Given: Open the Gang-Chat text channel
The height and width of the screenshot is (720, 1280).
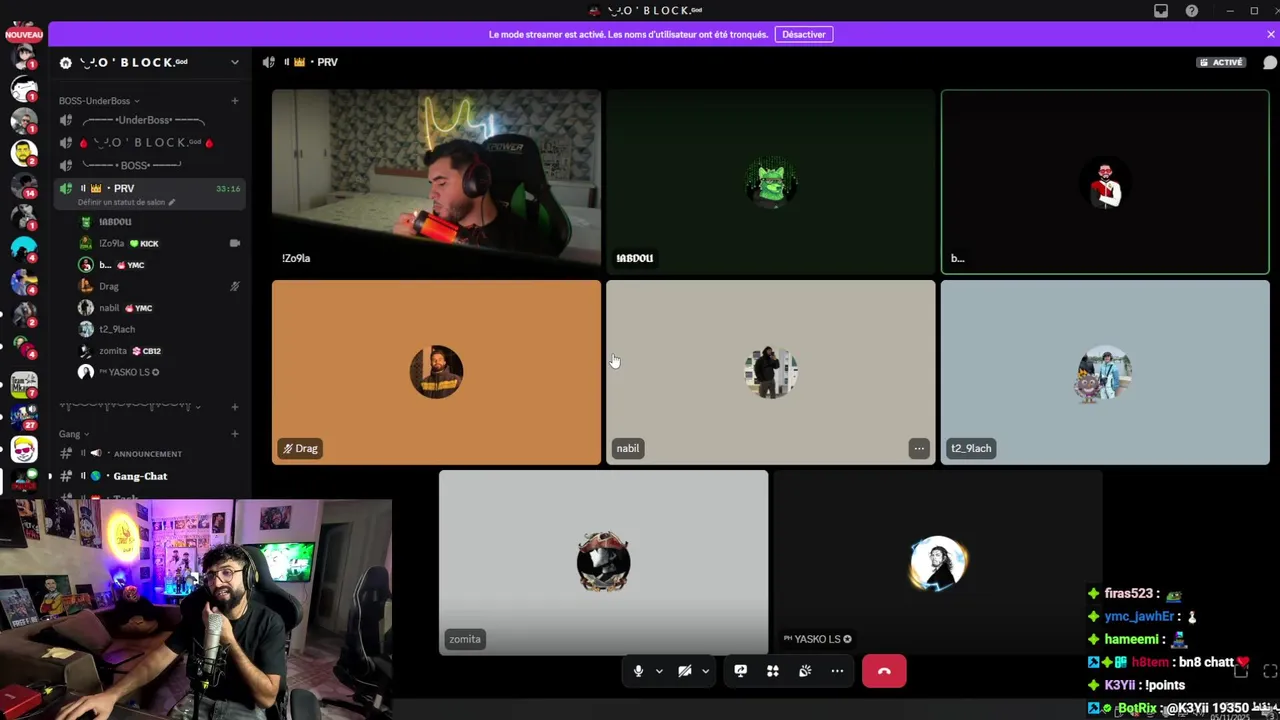Looking at the screenshot, I should (150, 476).
